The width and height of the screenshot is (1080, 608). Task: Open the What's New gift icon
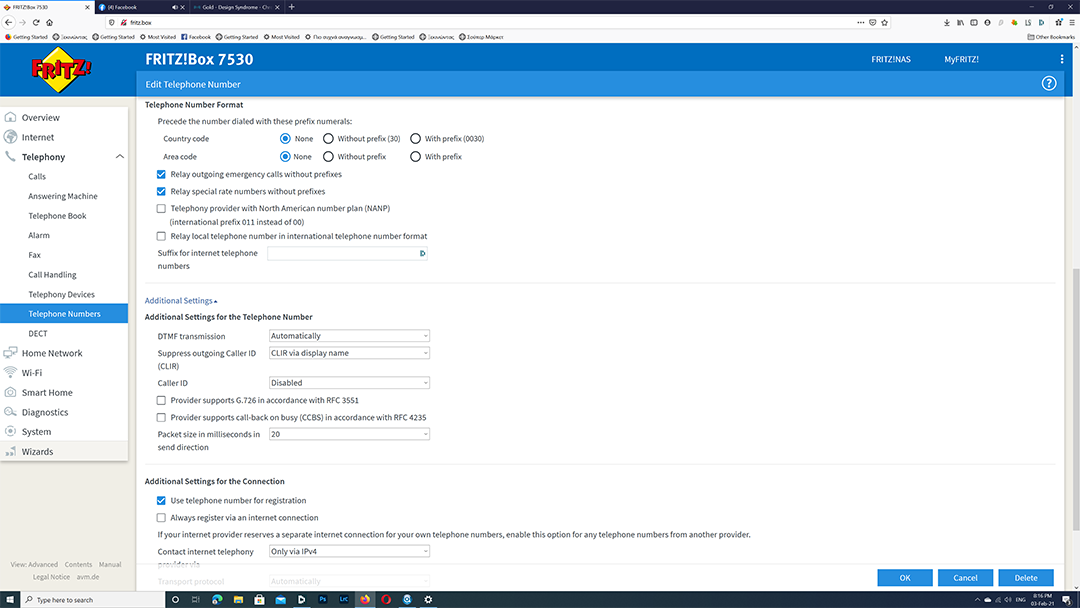click(x=1059, y=22)
